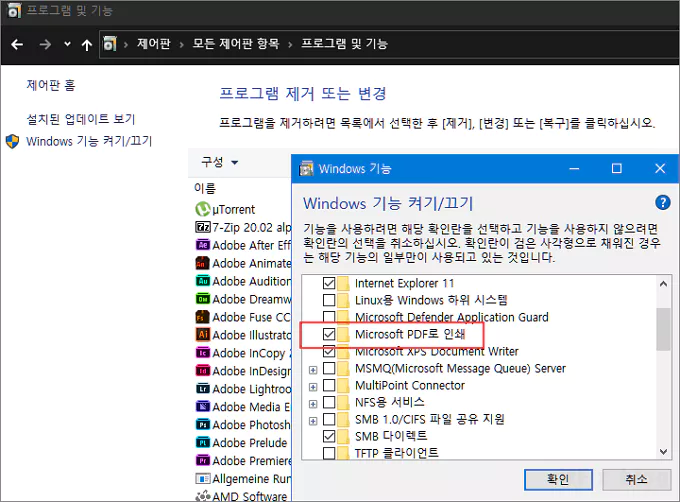Check the MSMQ Server checkbox

[329, 368]
